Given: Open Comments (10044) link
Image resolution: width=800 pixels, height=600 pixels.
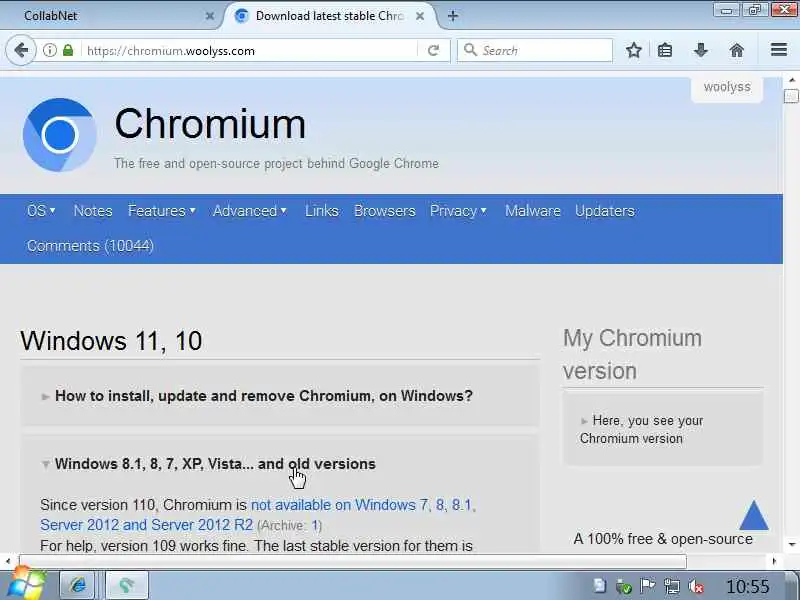Looking at the screenshot, I should point(90,246).
